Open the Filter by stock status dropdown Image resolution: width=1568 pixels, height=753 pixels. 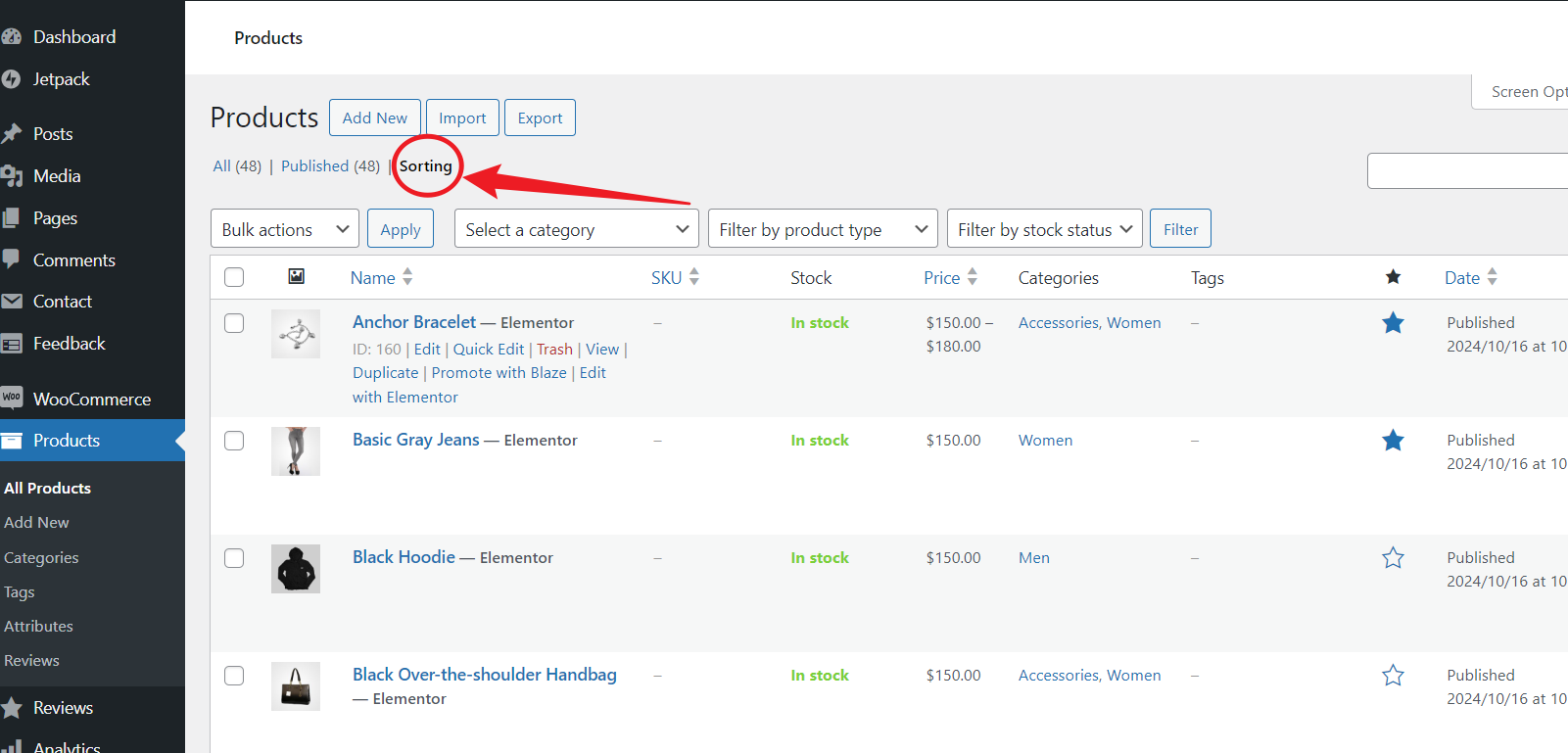pos(1044,229)
